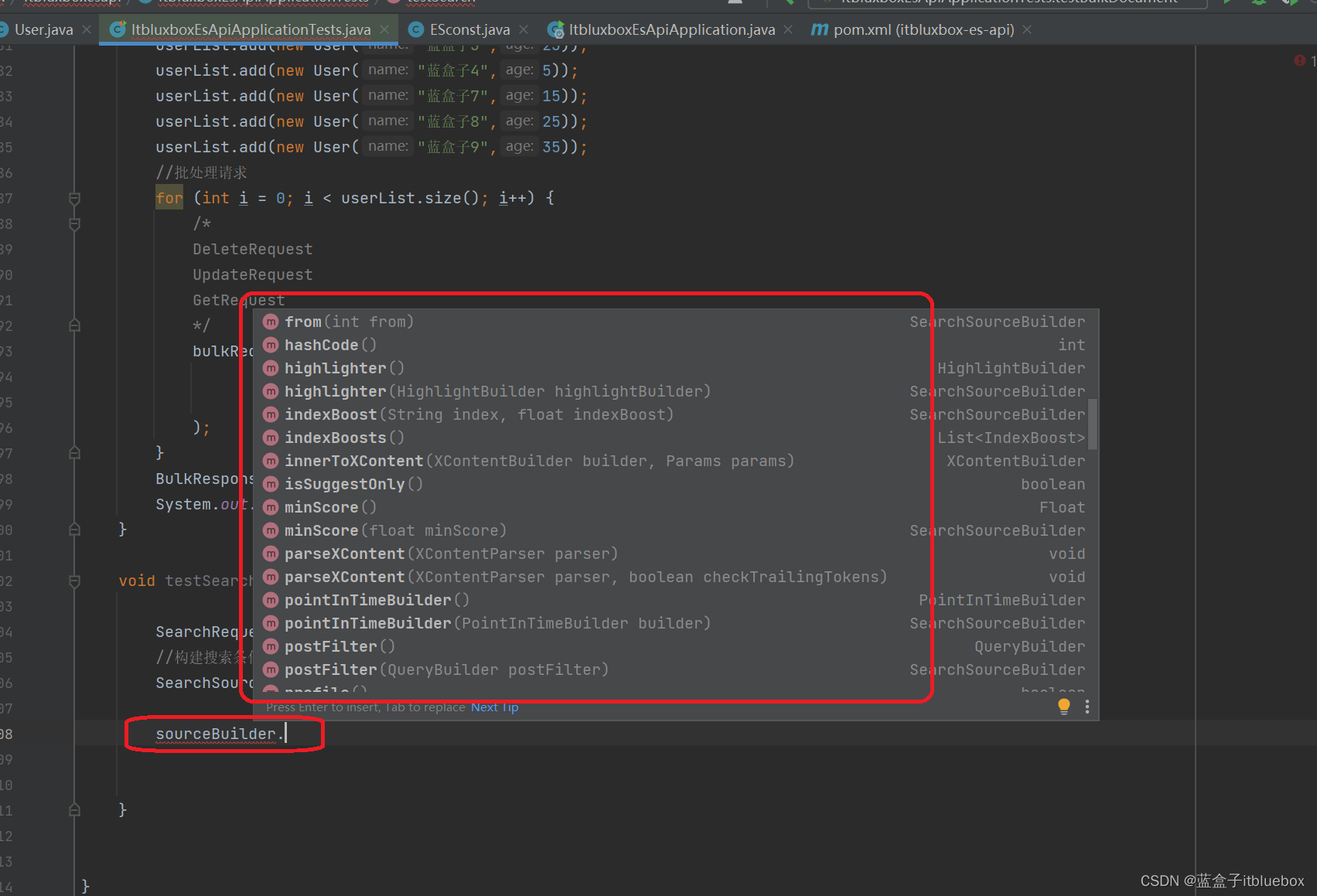Click the completion list scrollbar thumb

tap(1093, 424)
